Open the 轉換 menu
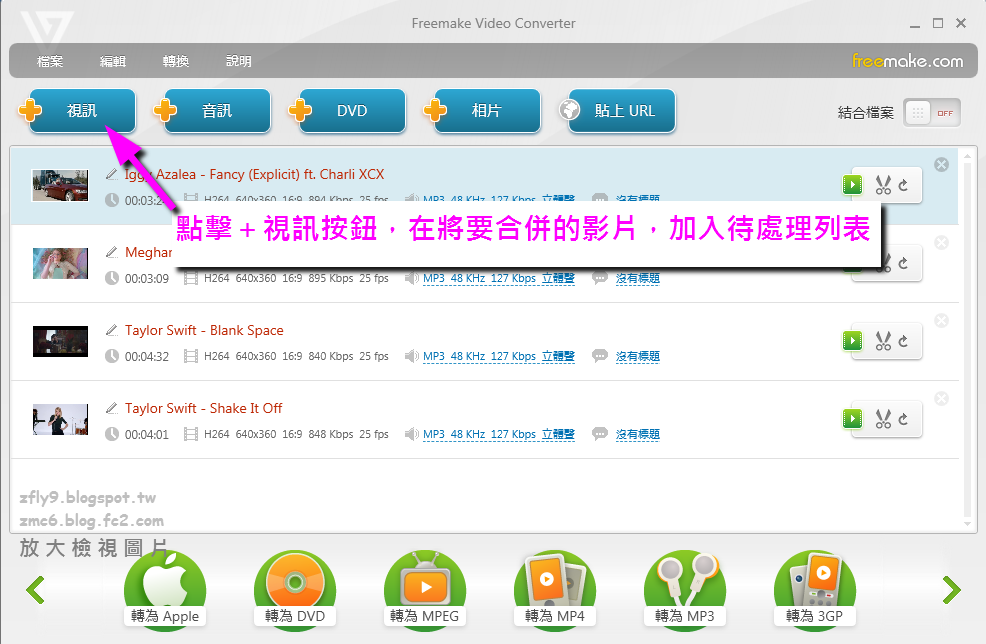This screenshot has height=644, width=986. click(x=175, y=61)
